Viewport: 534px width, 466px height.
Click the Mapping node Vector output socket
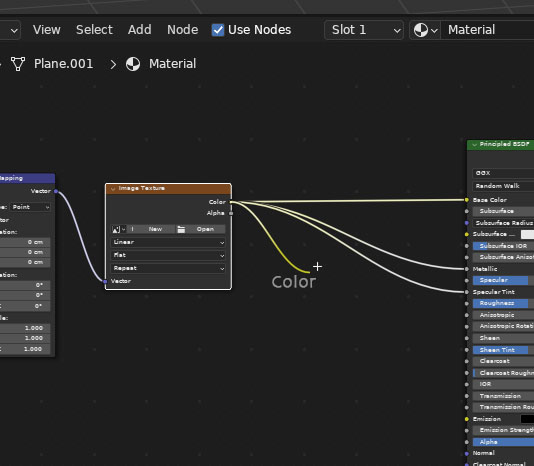coord(56,191)
